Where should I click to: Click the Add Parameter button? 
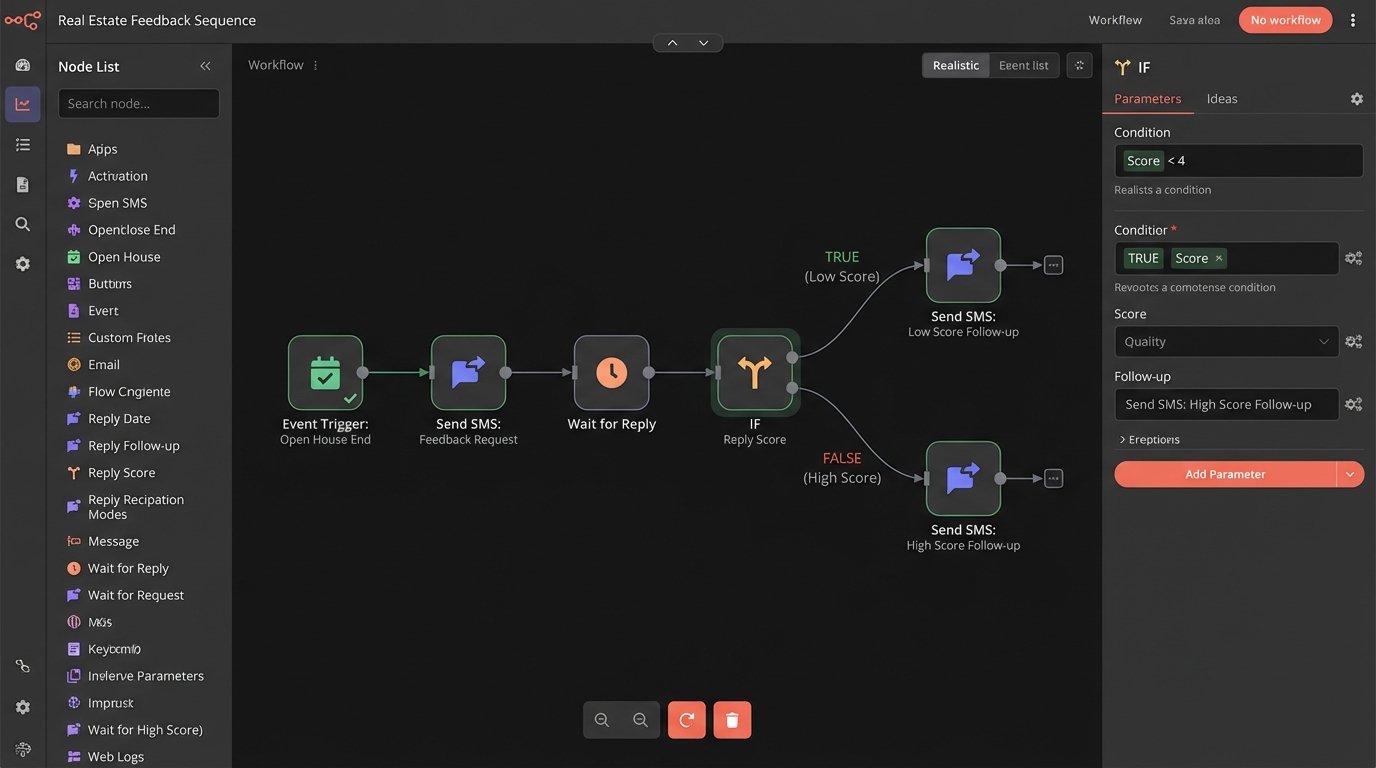point(1225,474)
